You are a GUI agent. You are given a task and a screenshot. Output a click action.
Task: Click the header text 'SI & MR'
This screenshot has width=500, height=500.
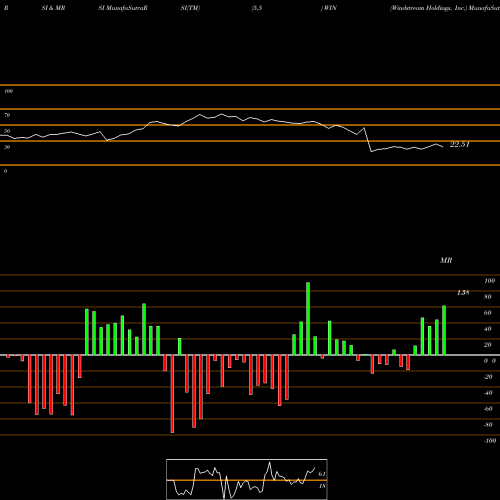coord(53,8)
